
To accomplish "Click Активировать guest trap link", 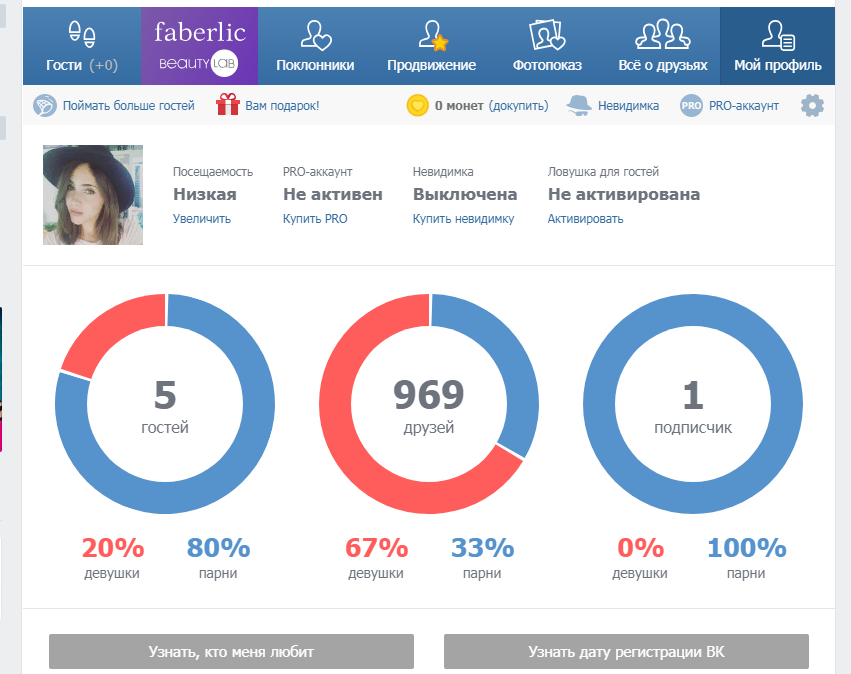I will coord(585,219).
